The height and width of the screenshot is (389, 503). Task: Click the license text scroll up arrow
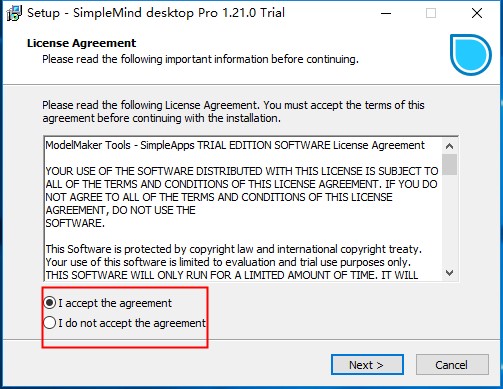(x=449, y=146)
